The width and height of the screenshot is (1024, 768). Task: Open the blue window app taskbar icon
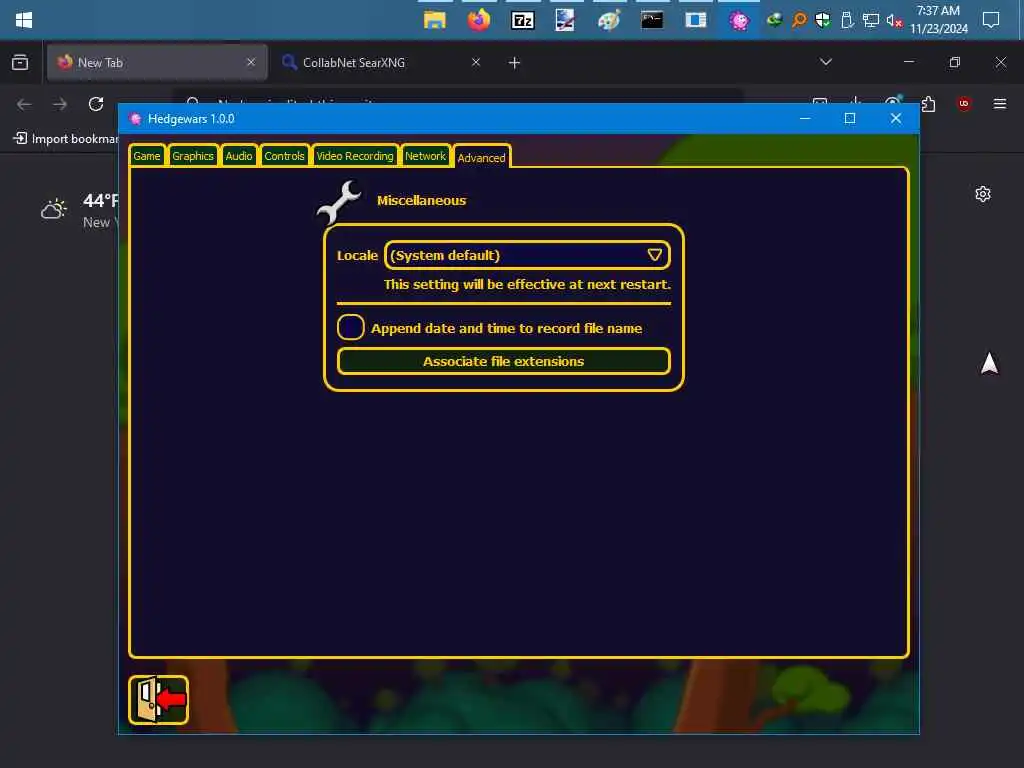[696, 20]
